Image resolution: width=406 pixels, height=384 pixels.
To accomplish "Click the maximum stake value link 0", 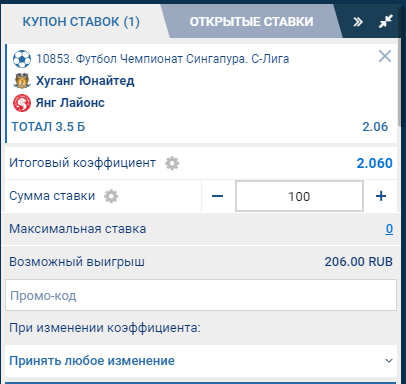I will [389, 229].
